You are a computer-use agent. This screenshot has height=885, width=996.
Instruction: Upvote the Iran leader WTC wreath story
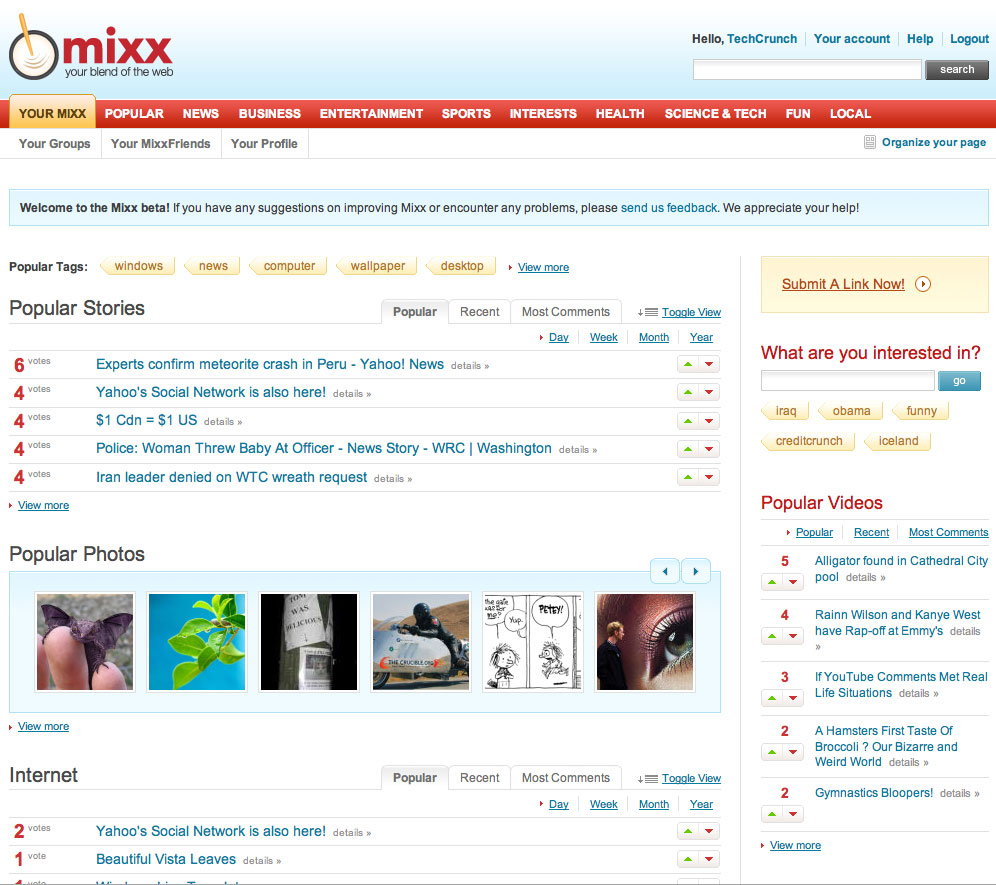tap(688, 477)
